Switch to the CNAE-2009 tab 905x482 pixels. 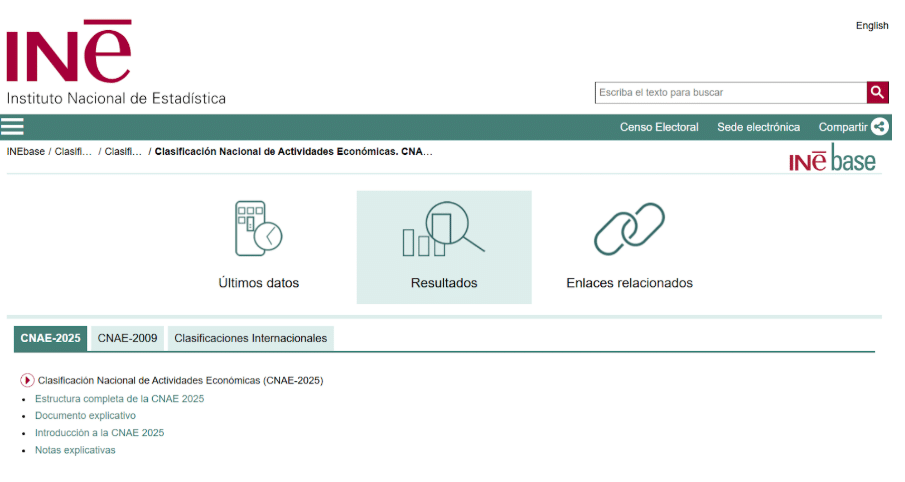coord(127,338)
